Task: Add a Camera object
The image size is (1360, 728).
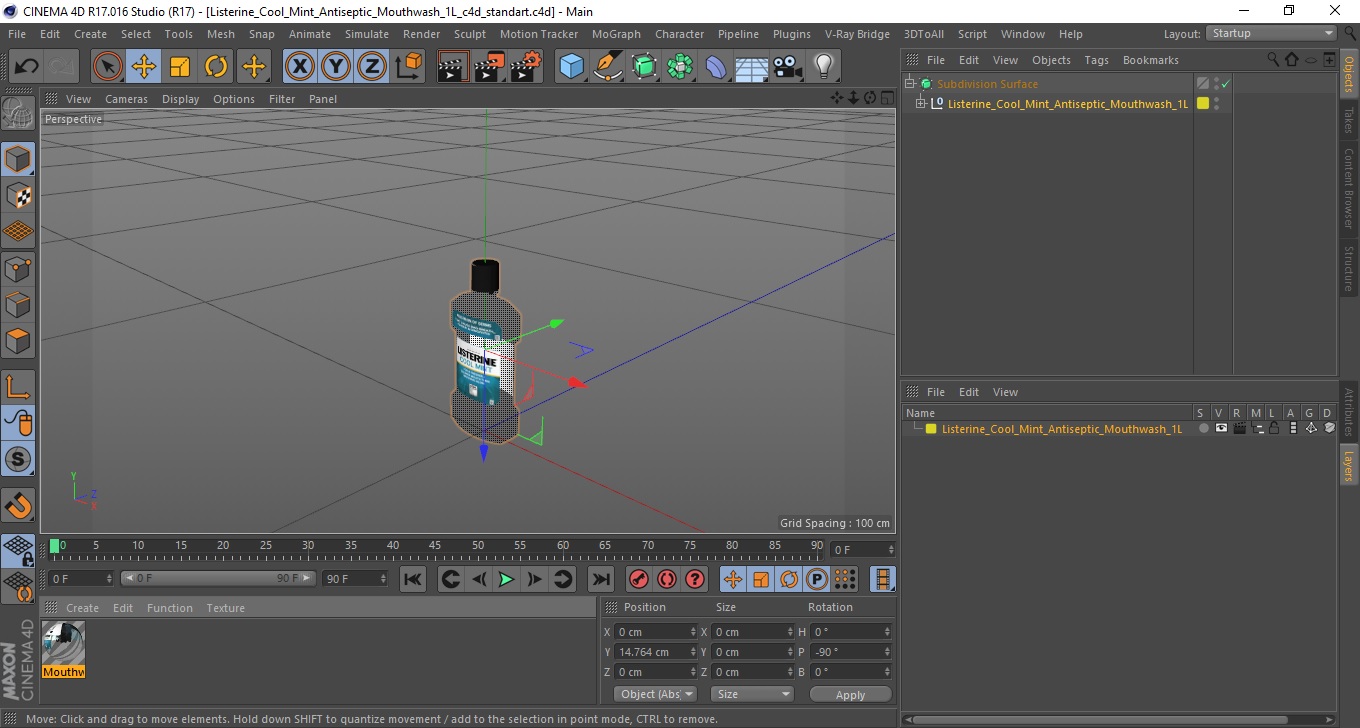Action: 788,67
